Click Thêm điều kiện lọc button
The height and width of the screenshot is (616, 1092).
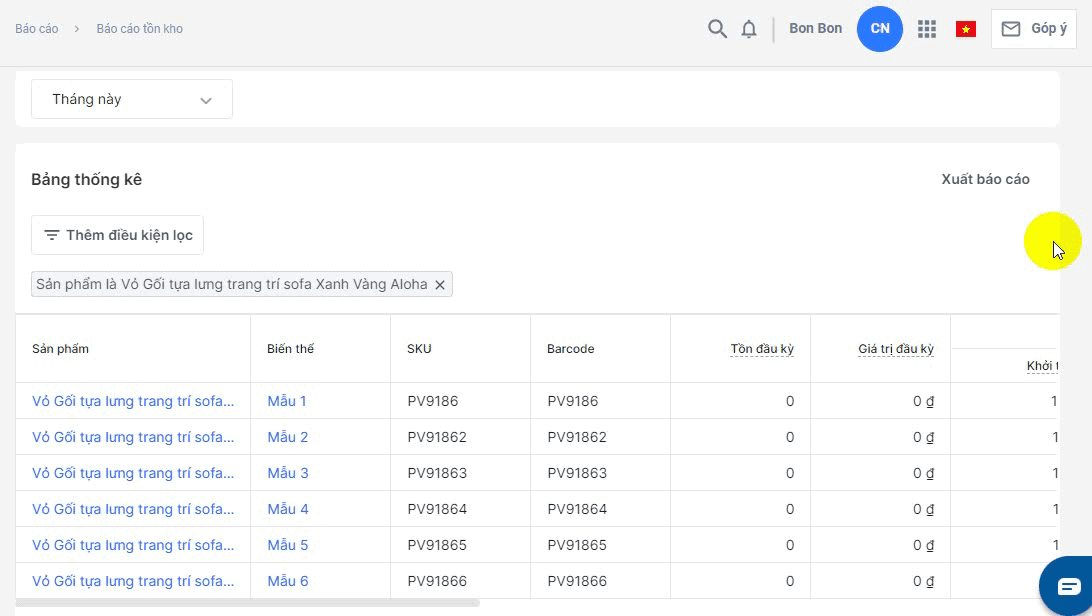coord(118,235)
